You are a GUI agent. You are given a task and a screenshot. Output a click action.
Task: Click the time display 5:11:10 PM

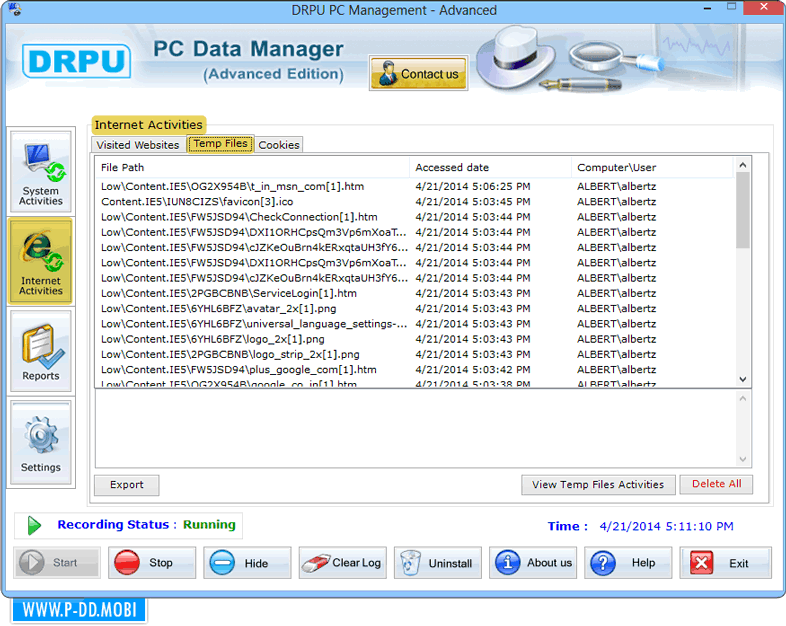pos(666,526)
